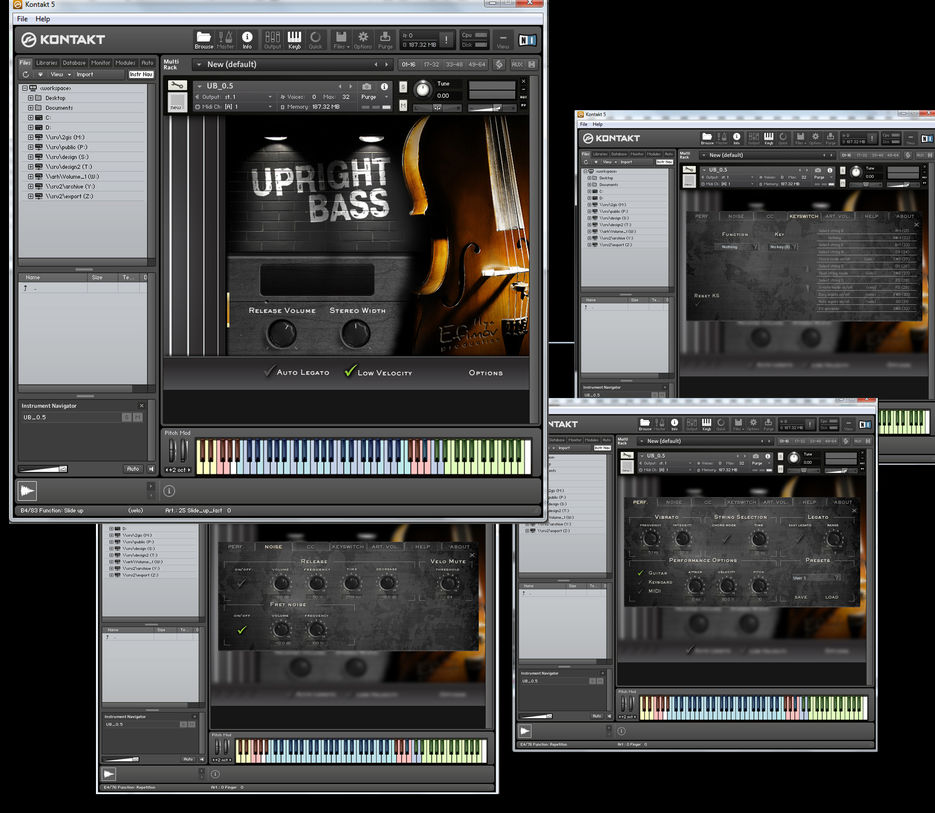Toggle Keyb keyboard icon in largest window
Image resolution: width=935 pixels, height=813 pixels.
pyautogui.click(x=294, y=39)
